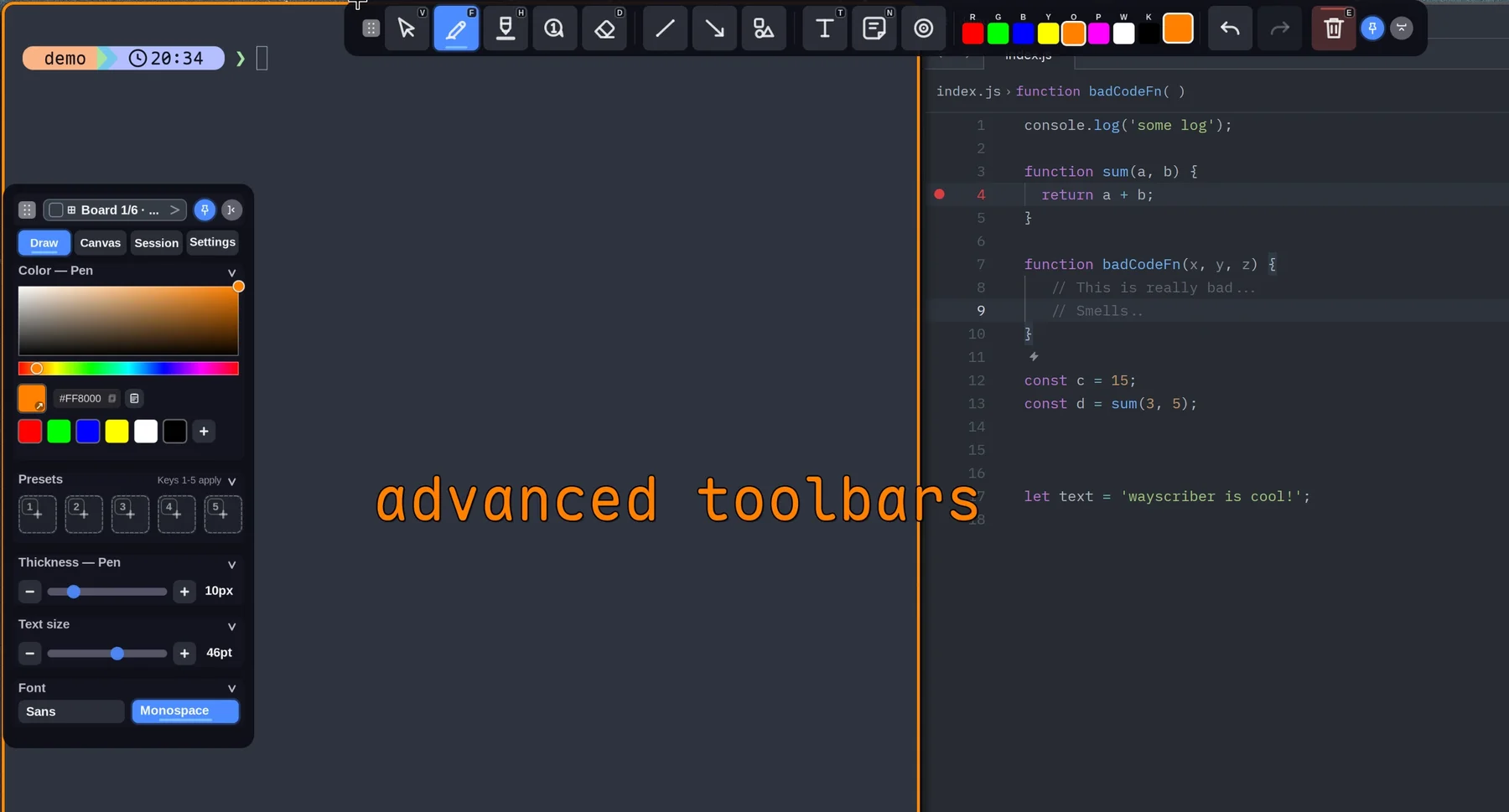
Task: Adjust the text size slider
Action: (107, 654)
